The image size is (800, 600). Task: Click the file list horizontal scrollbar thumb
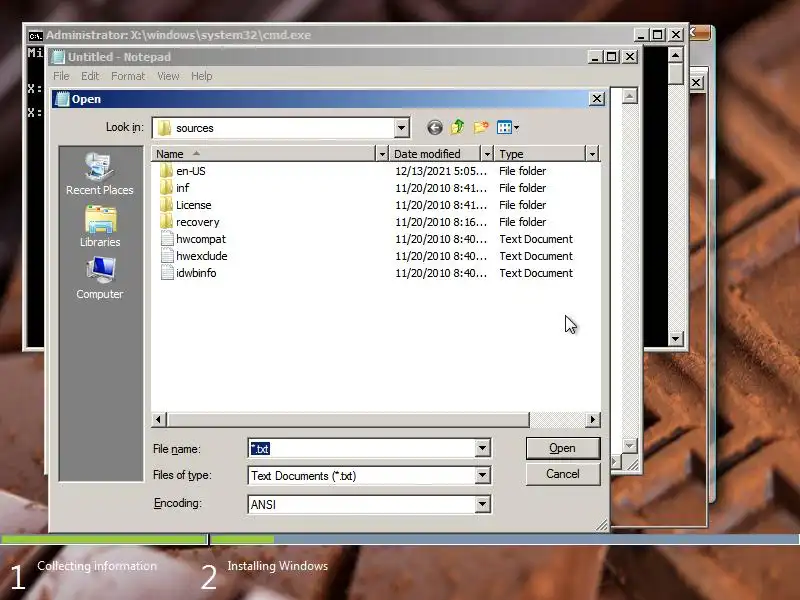click(347, 419)
